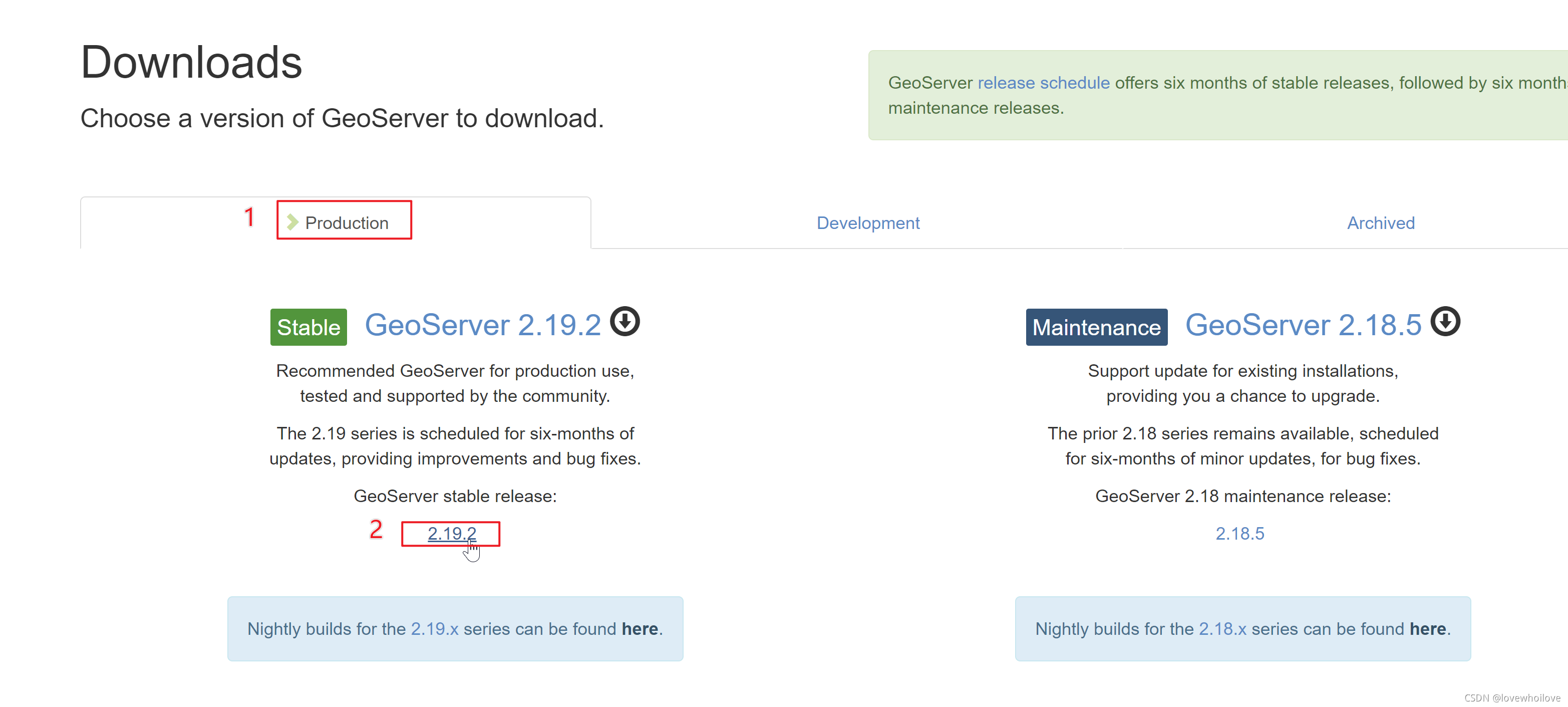Click the green chevron beside Production
This screenshot has height=707, width=1568.
tap(292, 222)
